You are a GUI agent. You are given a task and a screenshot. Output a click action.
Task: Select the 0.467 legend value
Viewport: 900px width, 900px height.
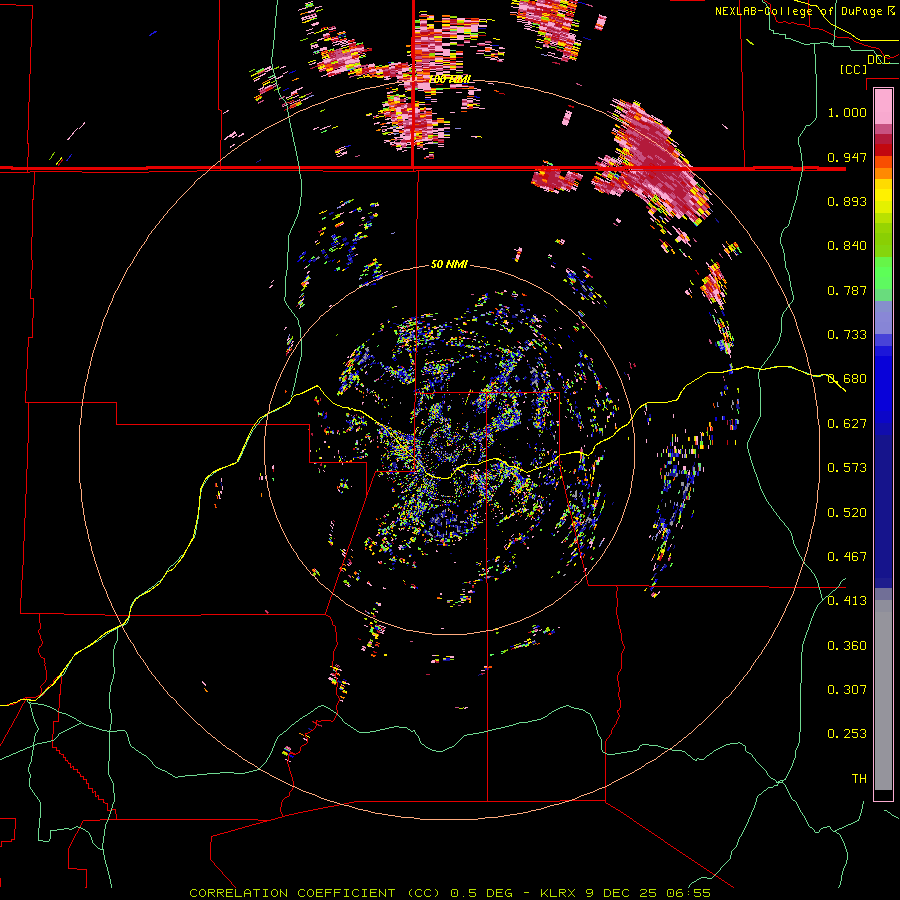847,557
